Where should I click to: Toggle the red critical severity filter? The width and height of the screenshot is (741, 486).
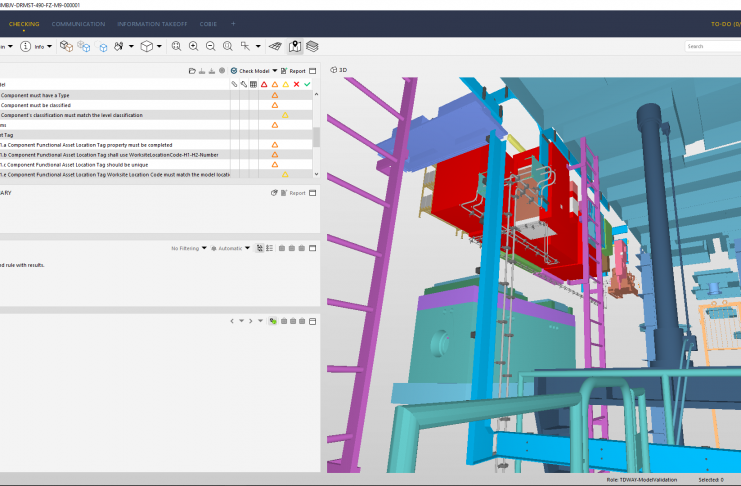(x=264, y=84)
